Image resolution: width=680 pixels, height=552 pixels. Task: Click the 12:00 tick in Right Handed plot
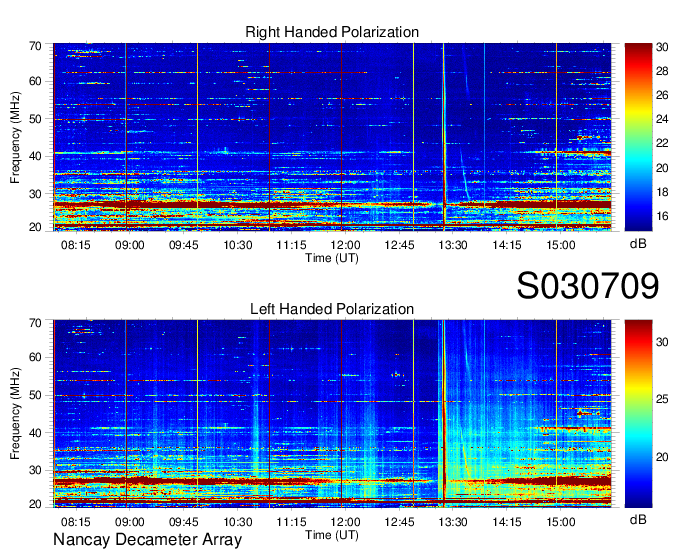point(345,245)
